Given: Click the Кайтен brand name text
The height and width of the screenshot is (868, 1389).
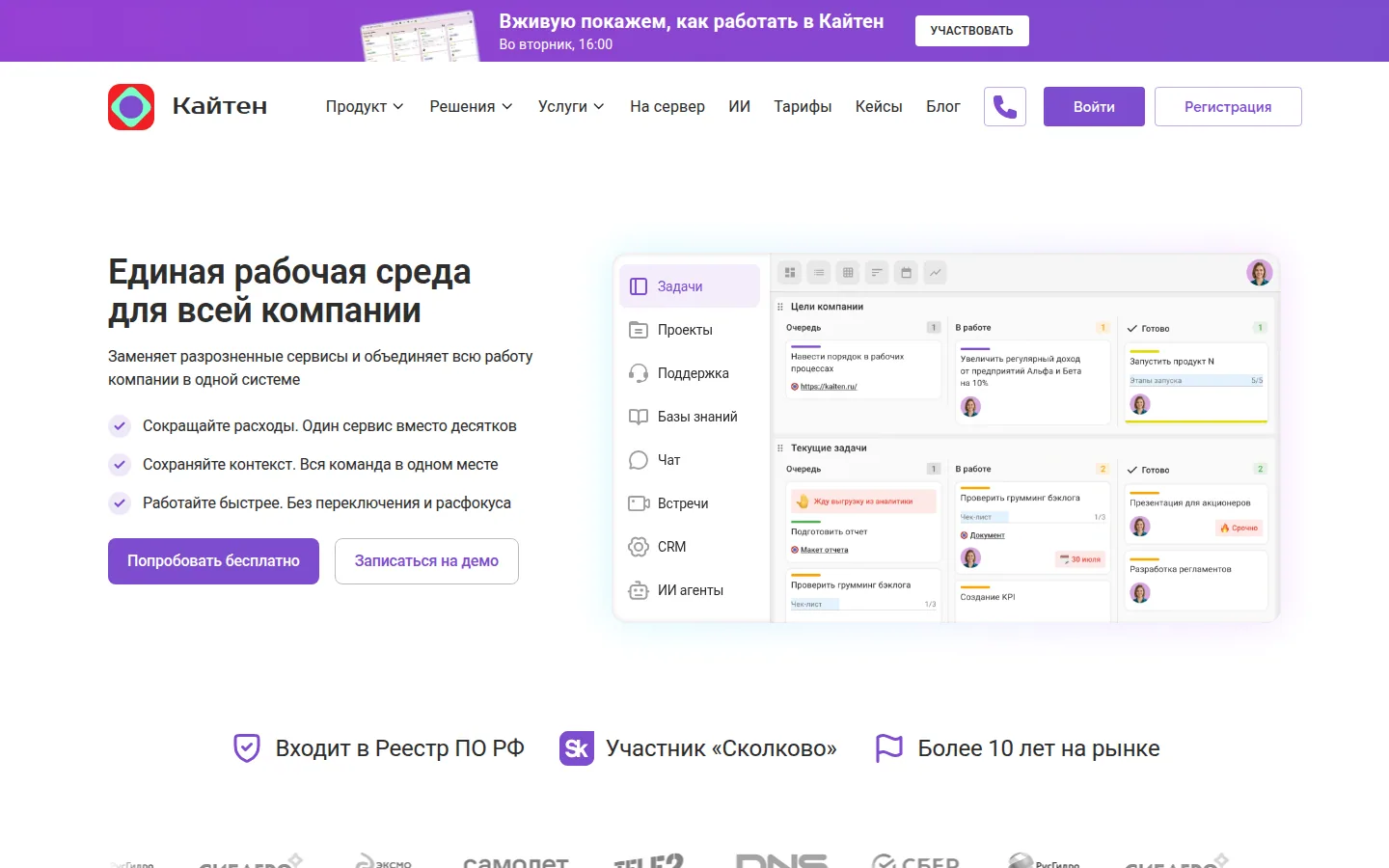Looking at the screenshot, I should tap(220, 106).
